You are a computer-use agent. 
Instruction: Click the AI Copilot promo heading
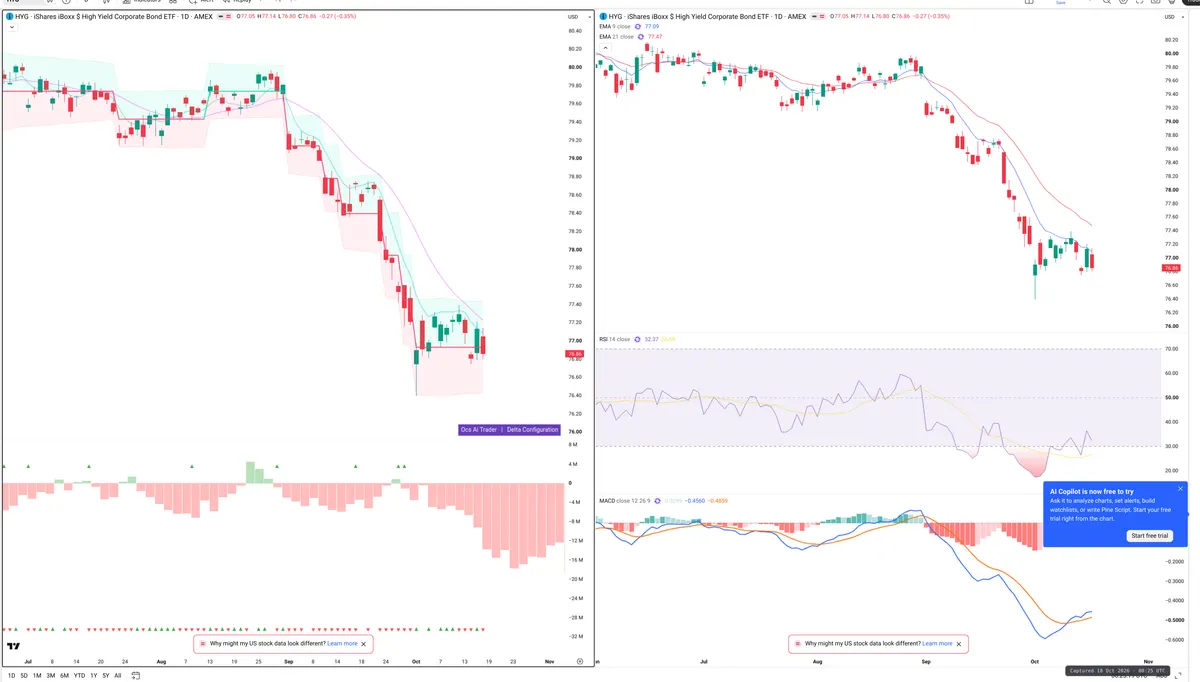click(x=1092, y=492)
